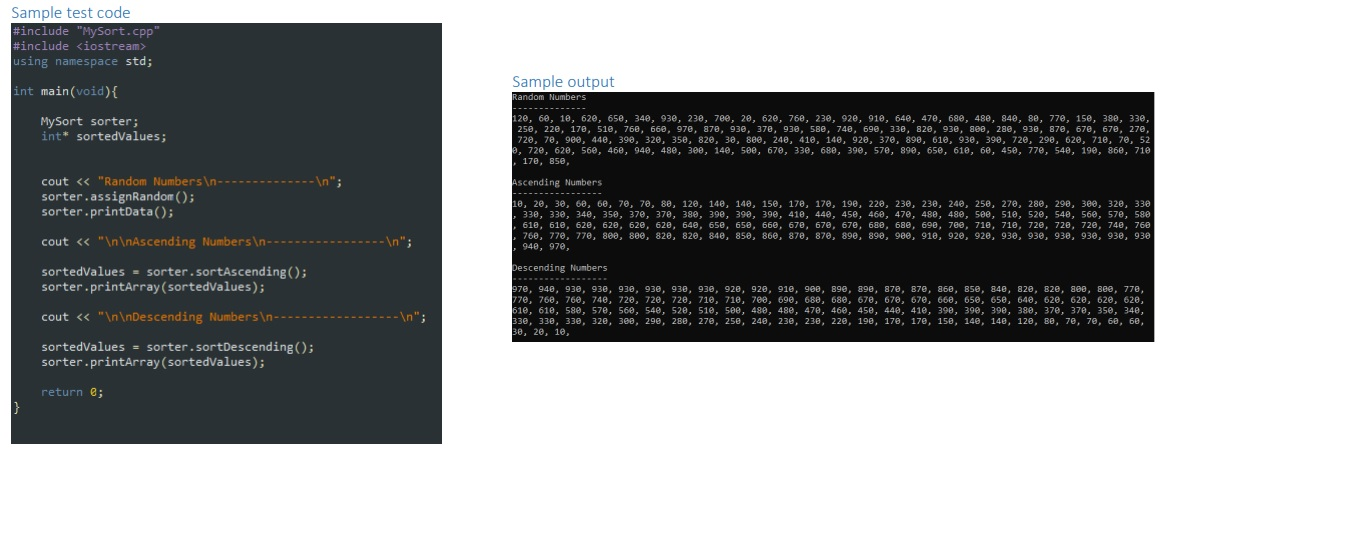
Task: Click the cout "Descending Numbers" code line
Action: coord(234,317)
